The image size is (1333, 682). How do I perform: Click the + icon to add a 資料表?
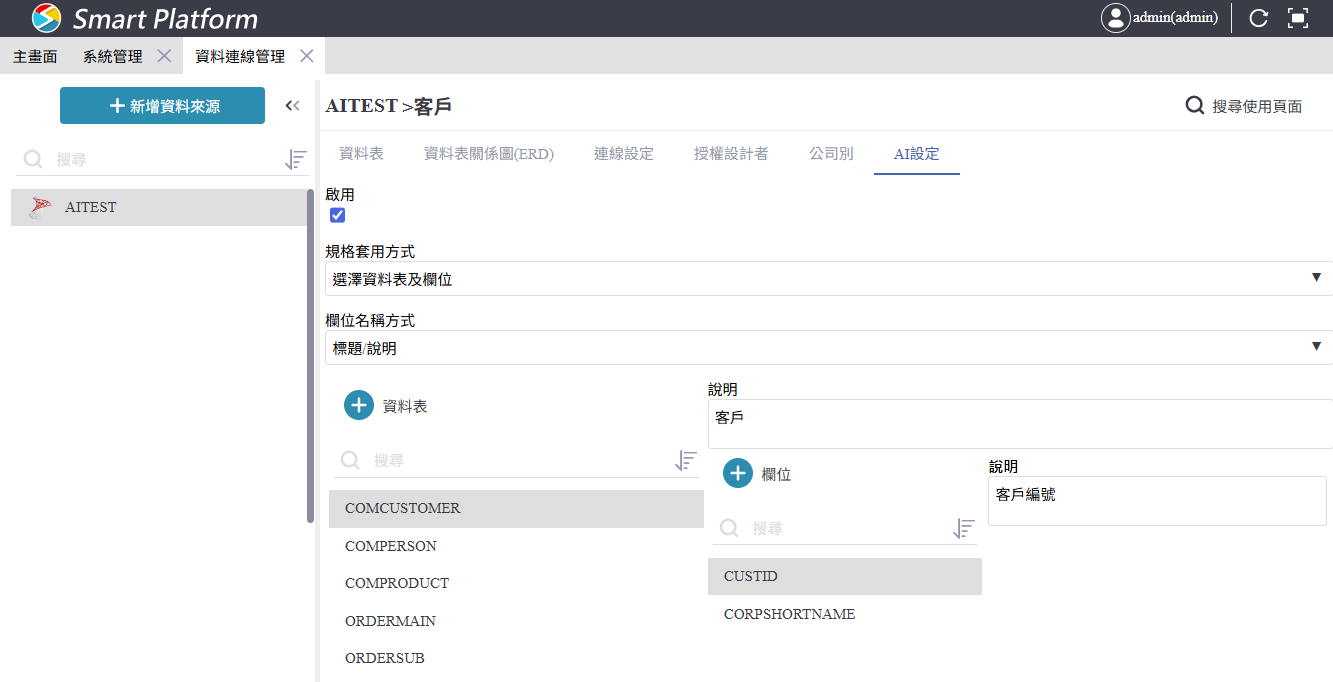click(358, 405)
